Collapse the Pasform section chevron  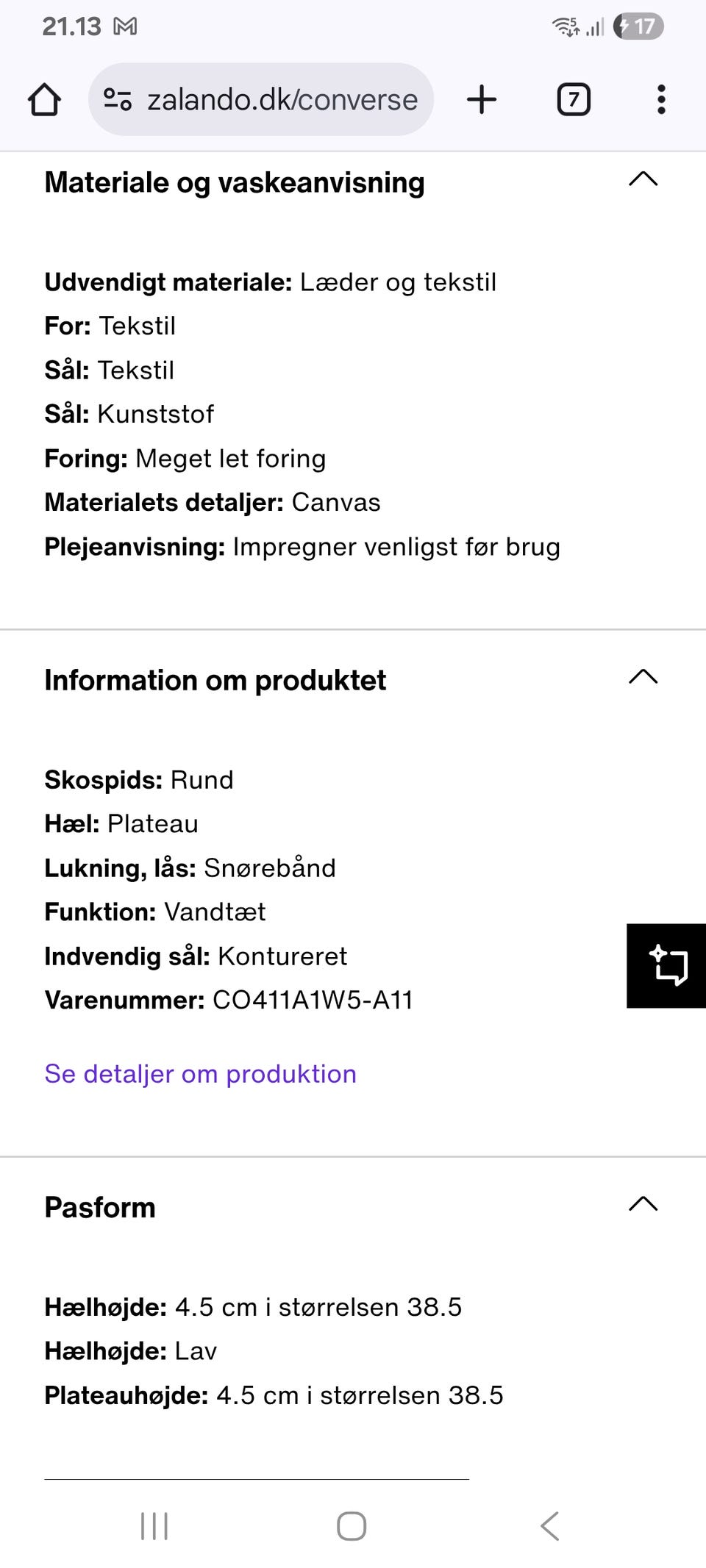point(643,1204)
